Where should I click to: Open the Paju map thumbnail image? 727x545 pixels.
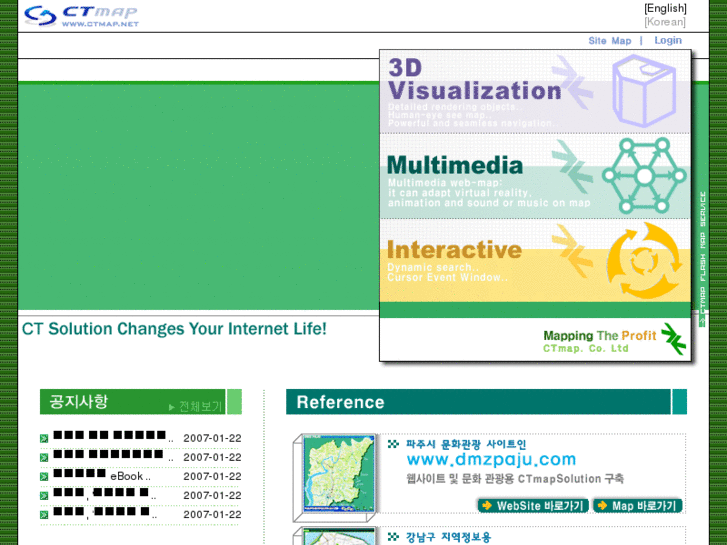pyautogui.click(x=339, y=473)
